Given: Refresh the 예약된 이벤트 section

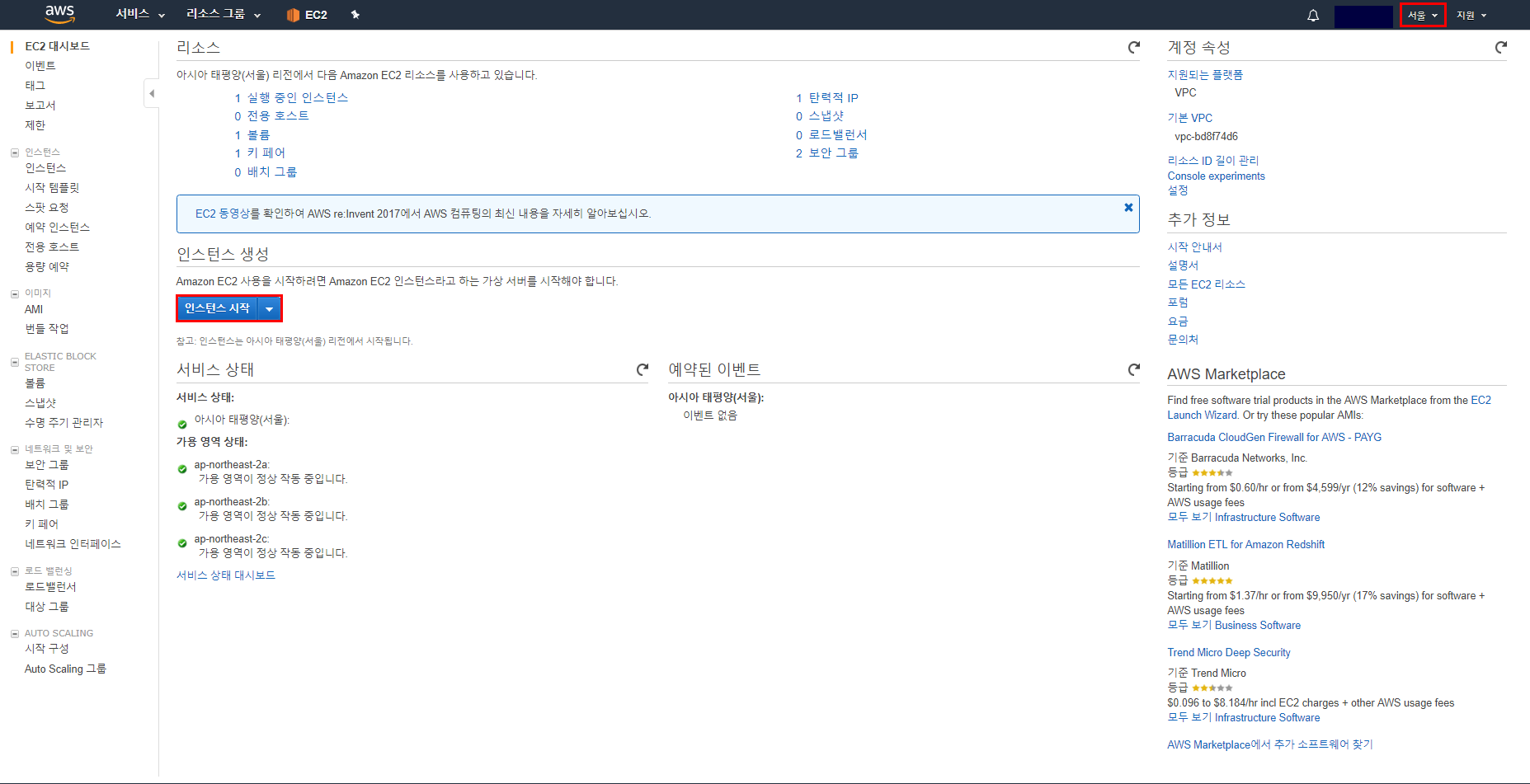Looking at the screenshot, I should pos(1134,370).
